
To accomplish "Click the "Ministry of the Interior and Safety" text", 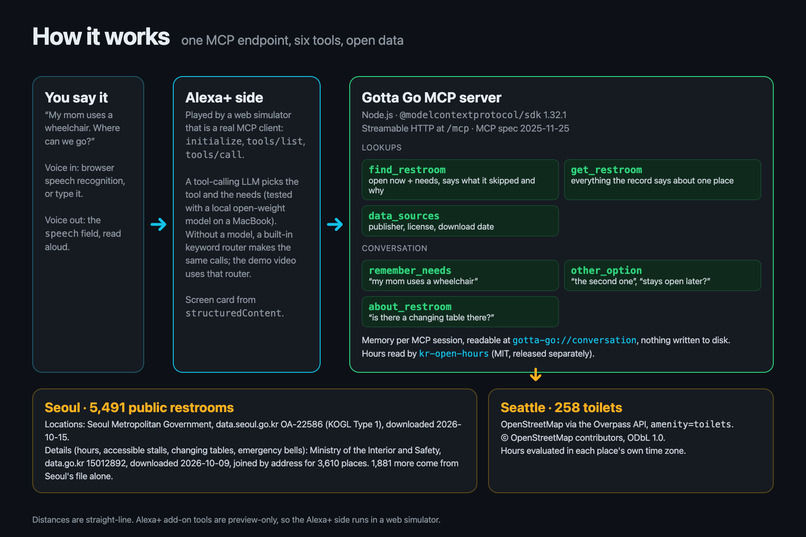I will [x=375, y=450].
